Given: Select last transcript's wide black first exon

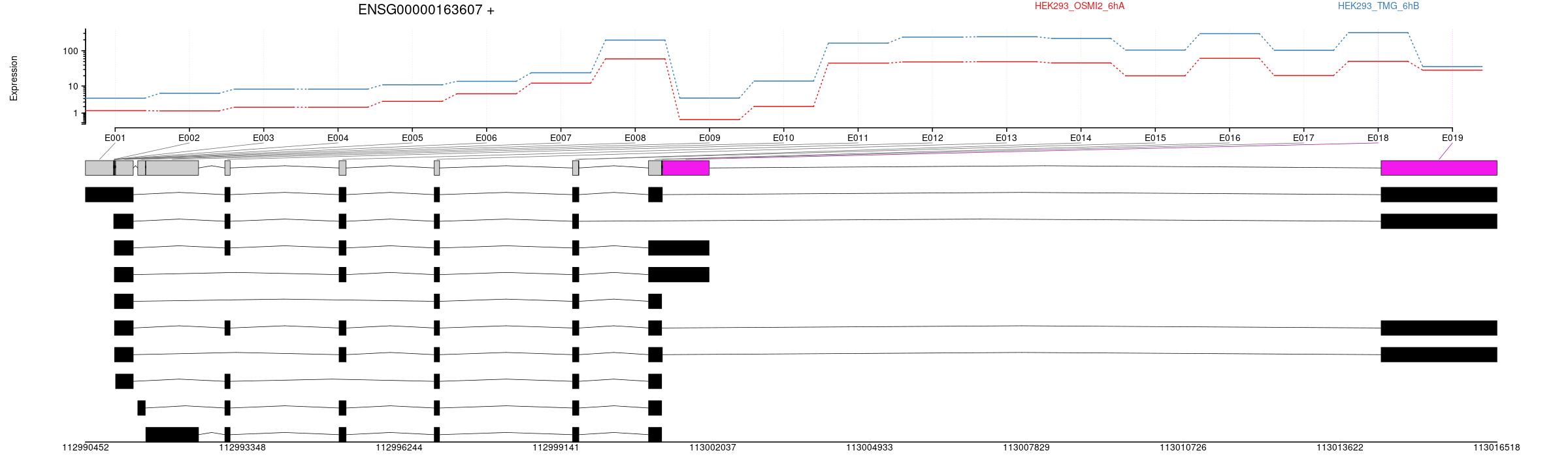Looking at the screenshot, I should coord(172,435).
